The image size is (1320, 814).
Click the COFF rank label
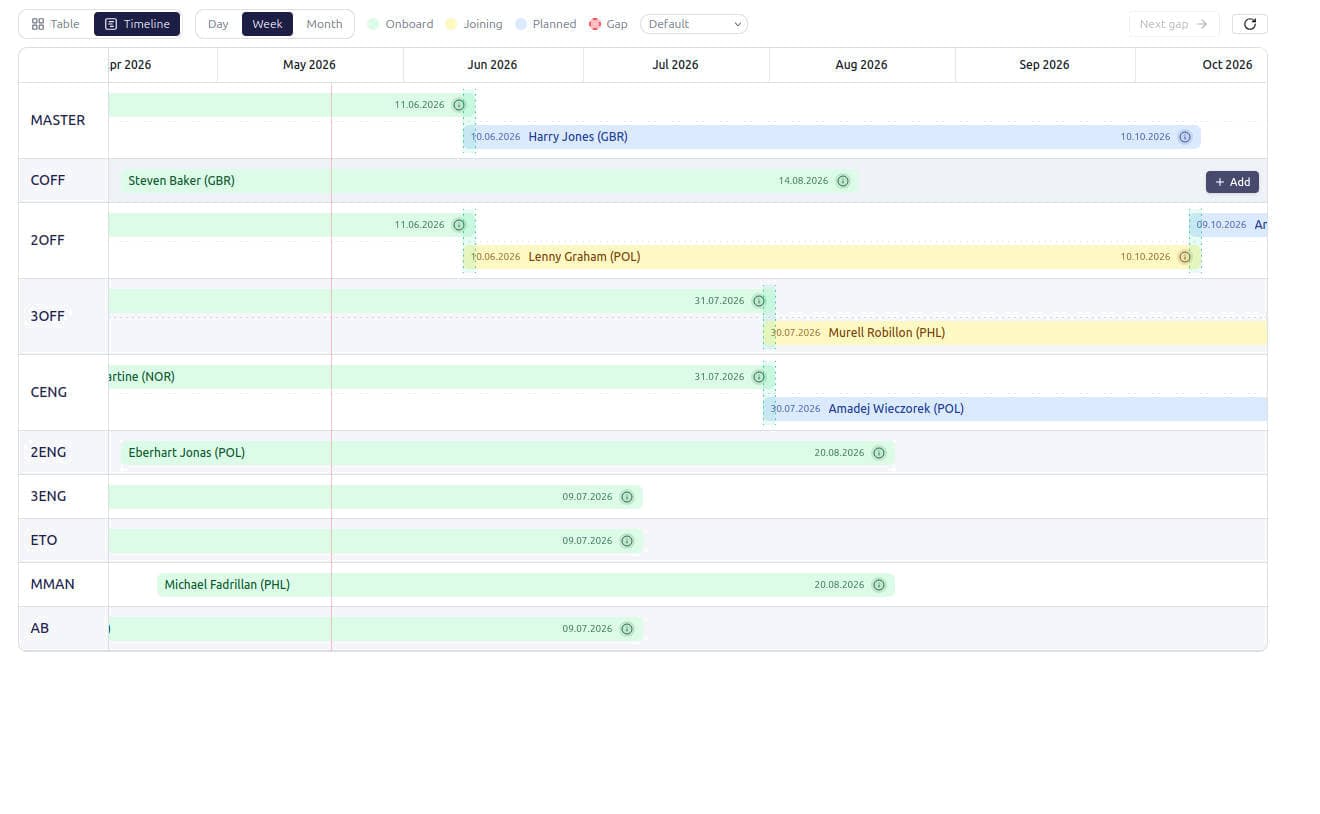pos(48,180)
